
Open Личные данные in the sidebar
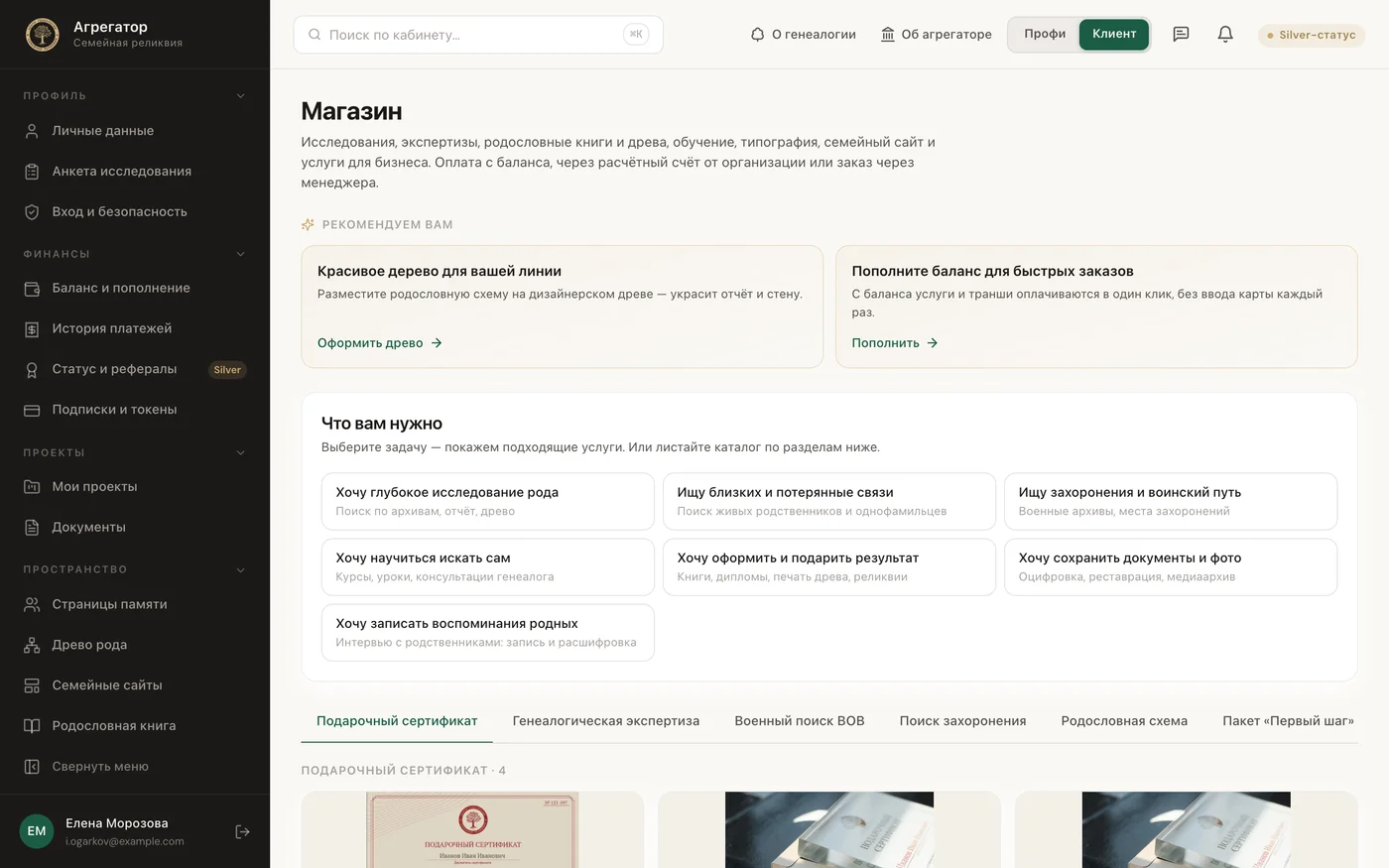point(135,131)
